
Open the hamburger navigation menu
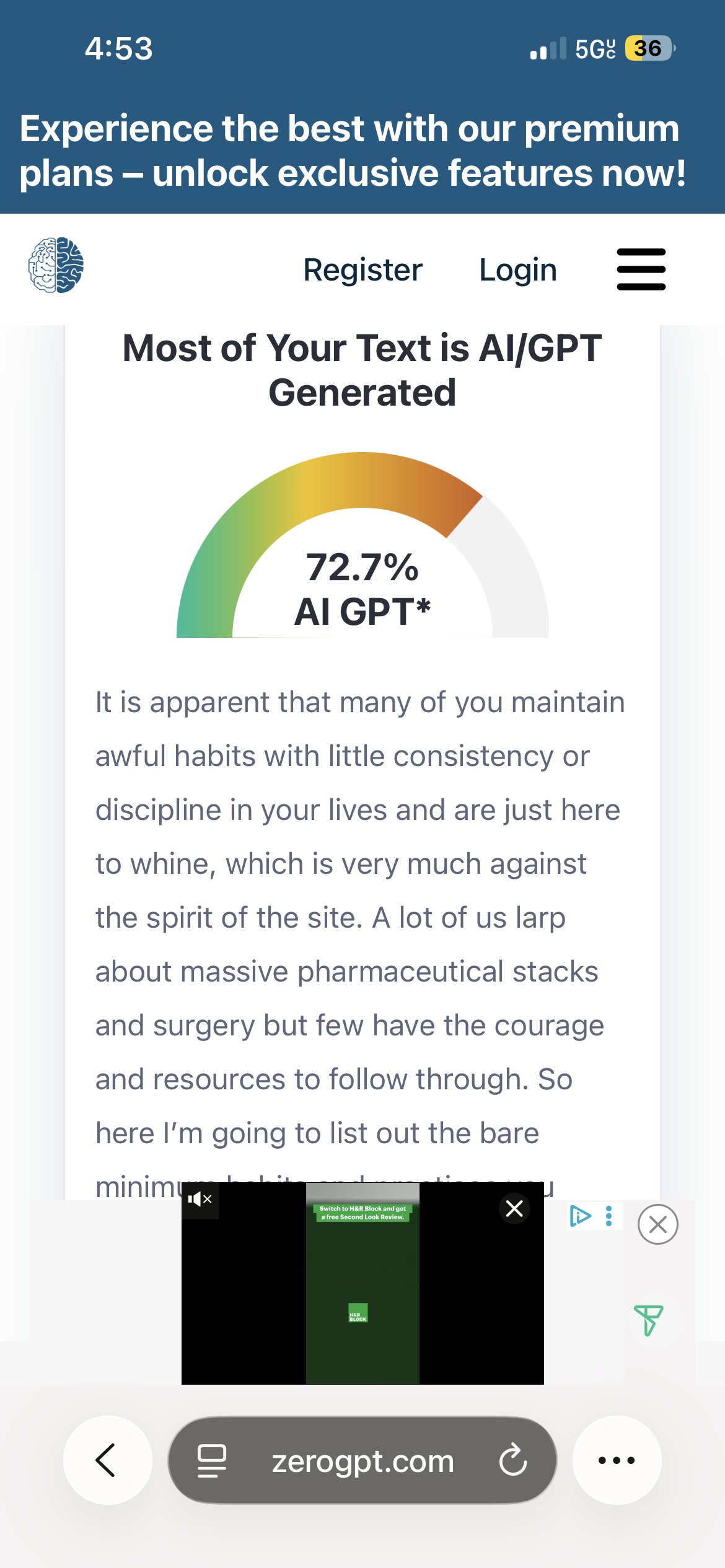641,269
